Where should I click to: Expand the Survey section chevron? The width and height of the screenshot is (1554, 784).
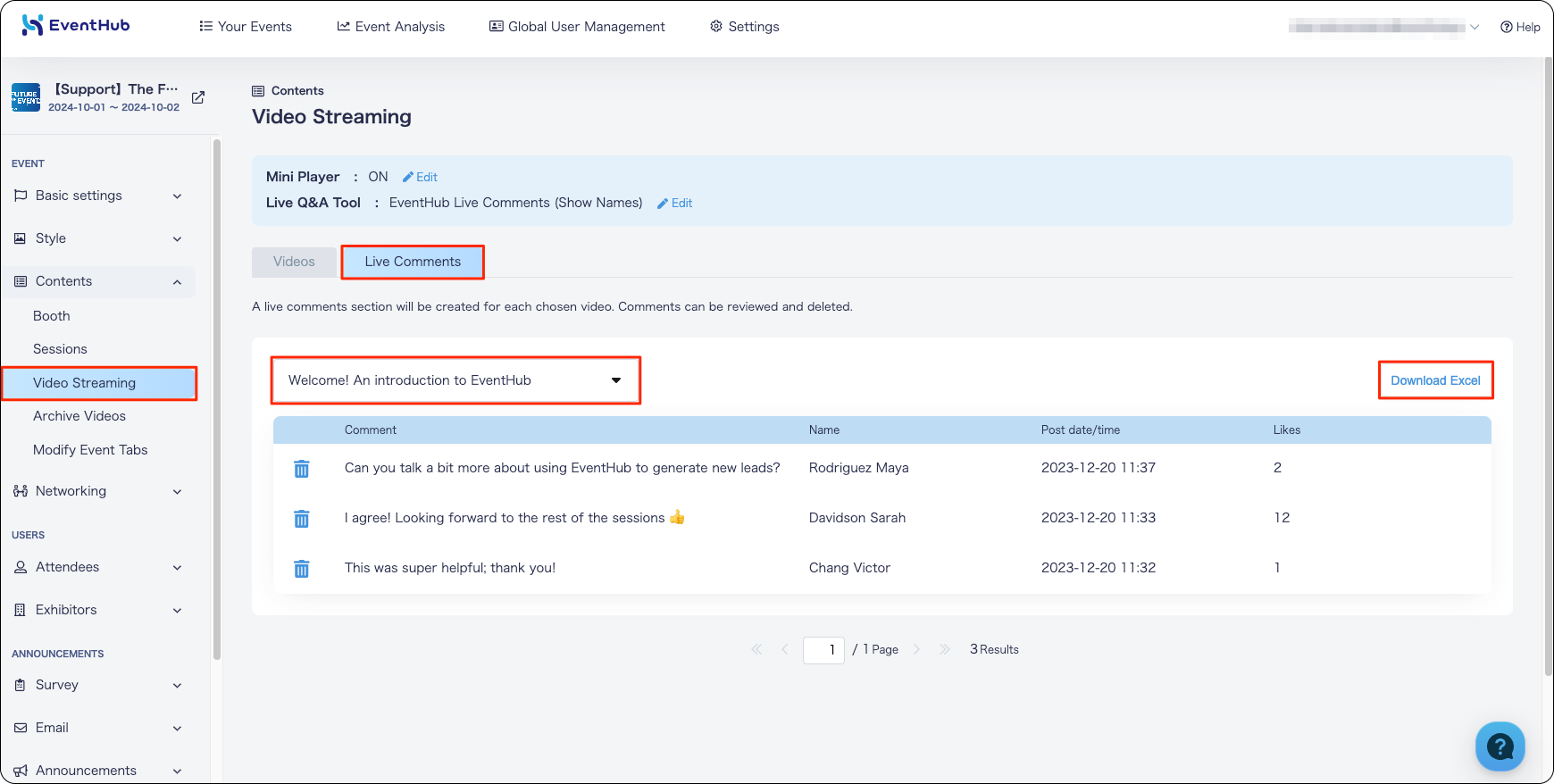point(177,686)
